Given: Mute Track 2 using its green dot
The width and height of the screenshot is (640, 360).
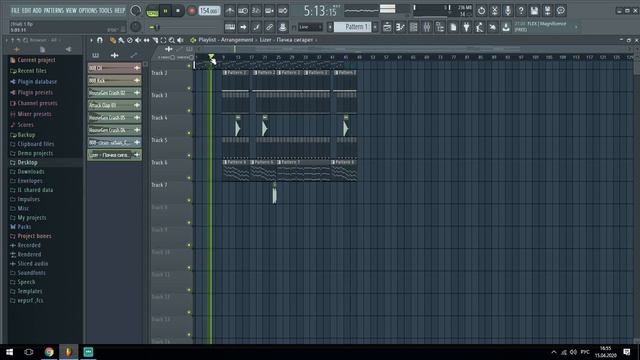Looking at the screenshot, I should point(189,88).
